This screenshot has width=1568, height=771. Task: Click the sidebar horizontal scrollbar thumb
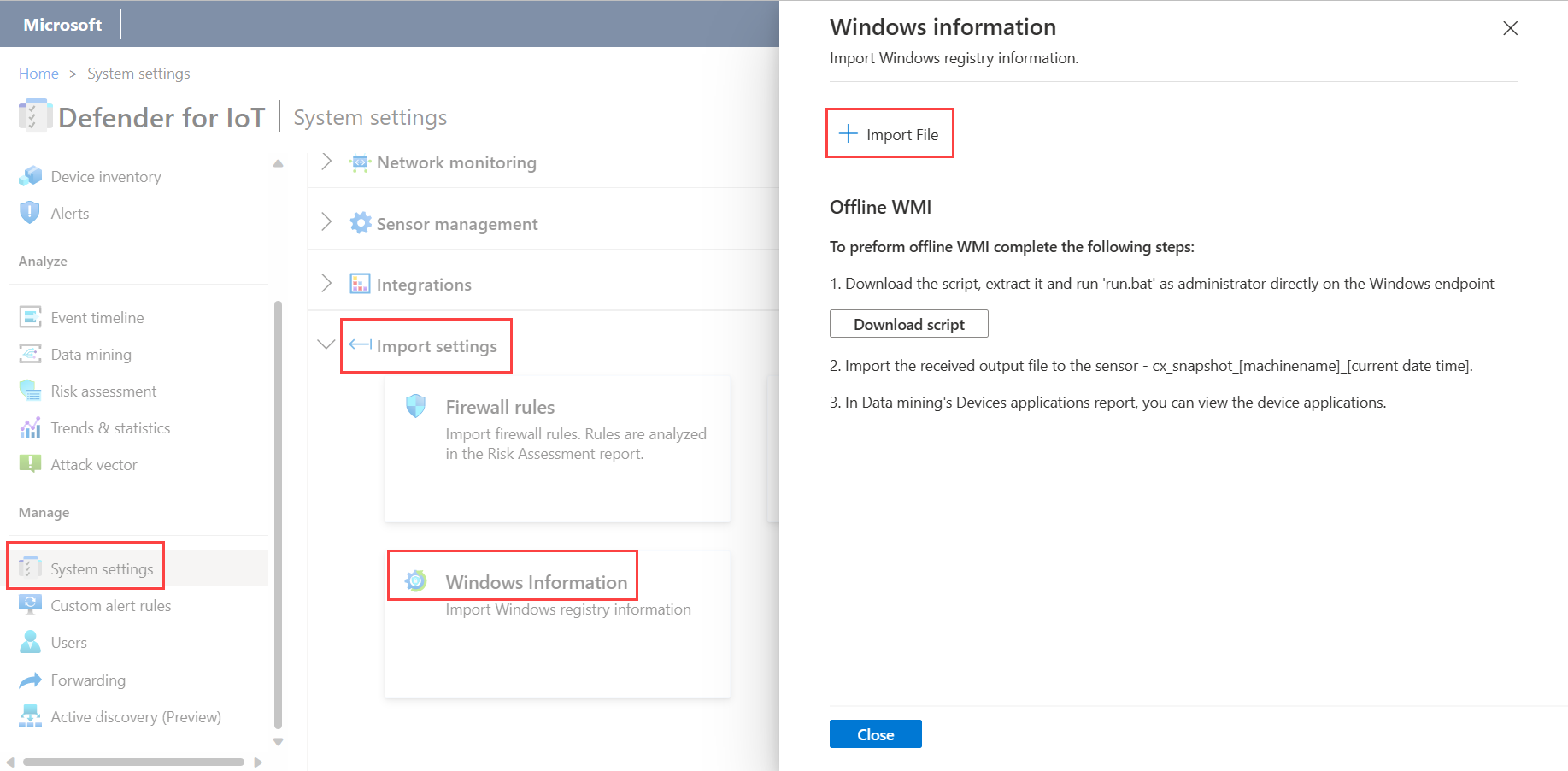133,762
